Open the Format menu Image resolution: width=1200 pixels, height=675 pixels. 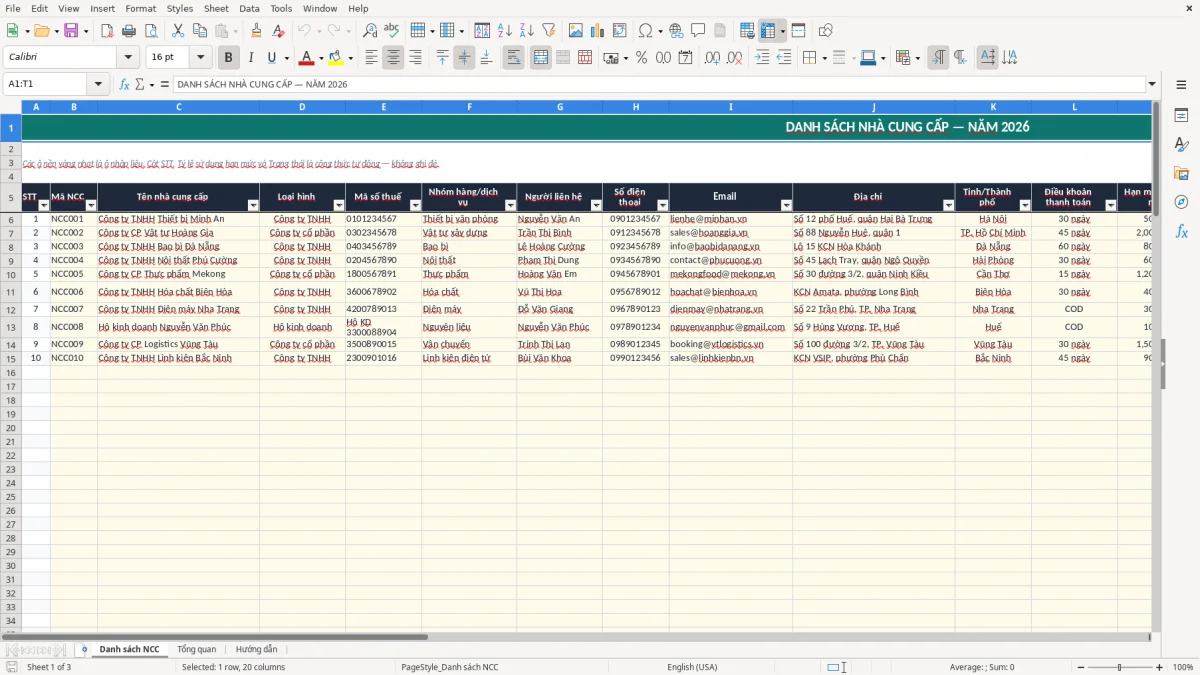pos(140,8)
